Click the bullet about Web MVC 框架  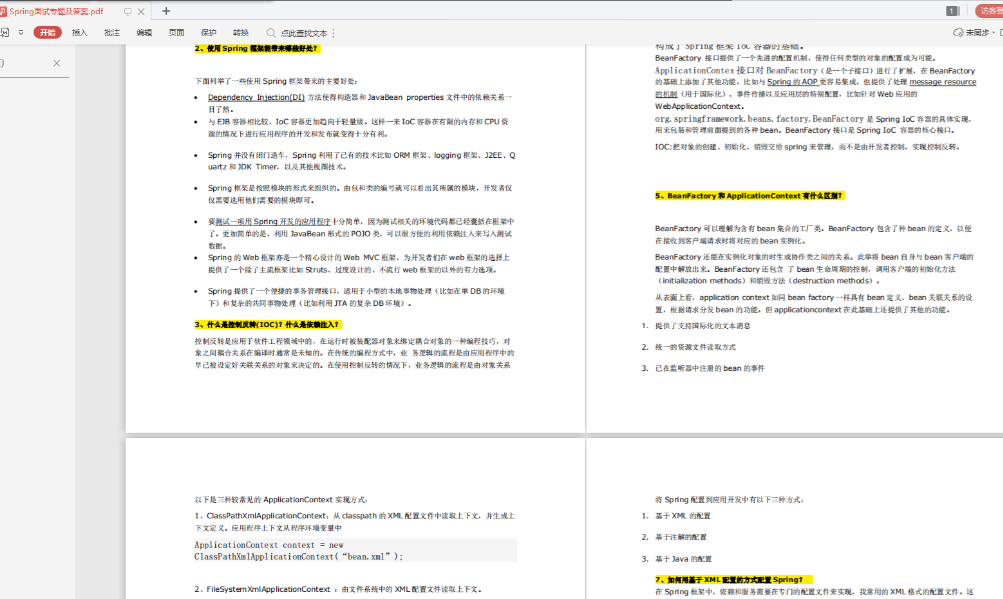(x=359, y=264)
